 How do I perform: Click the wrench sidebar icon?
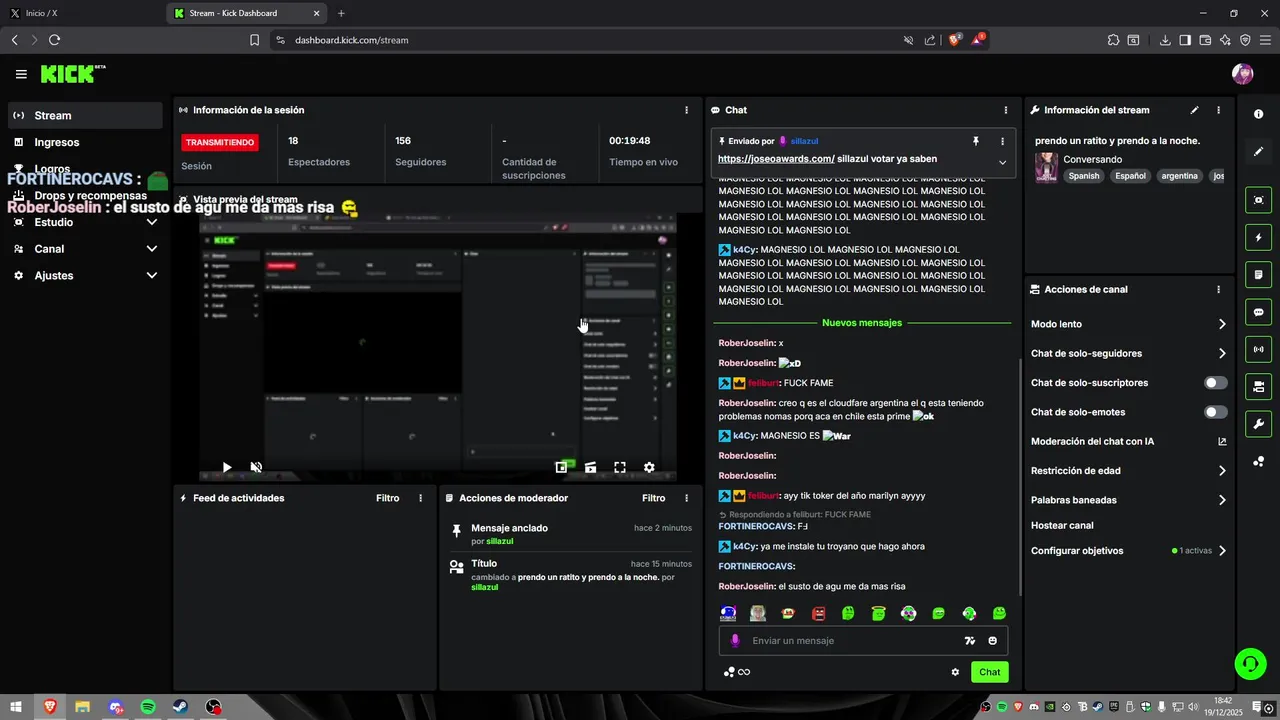coord(1258,423)
